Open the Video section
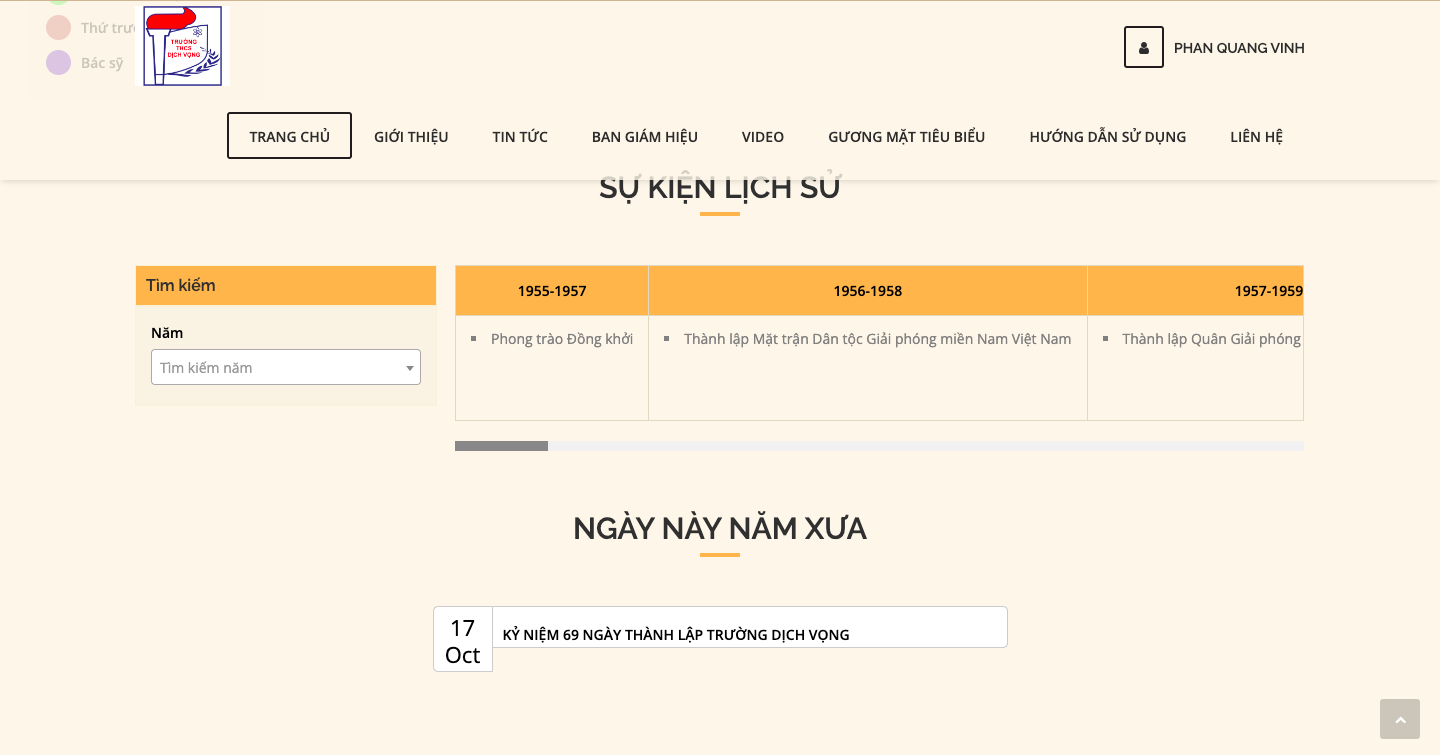Screen dimensions: 1440x755 pos(762,136)
